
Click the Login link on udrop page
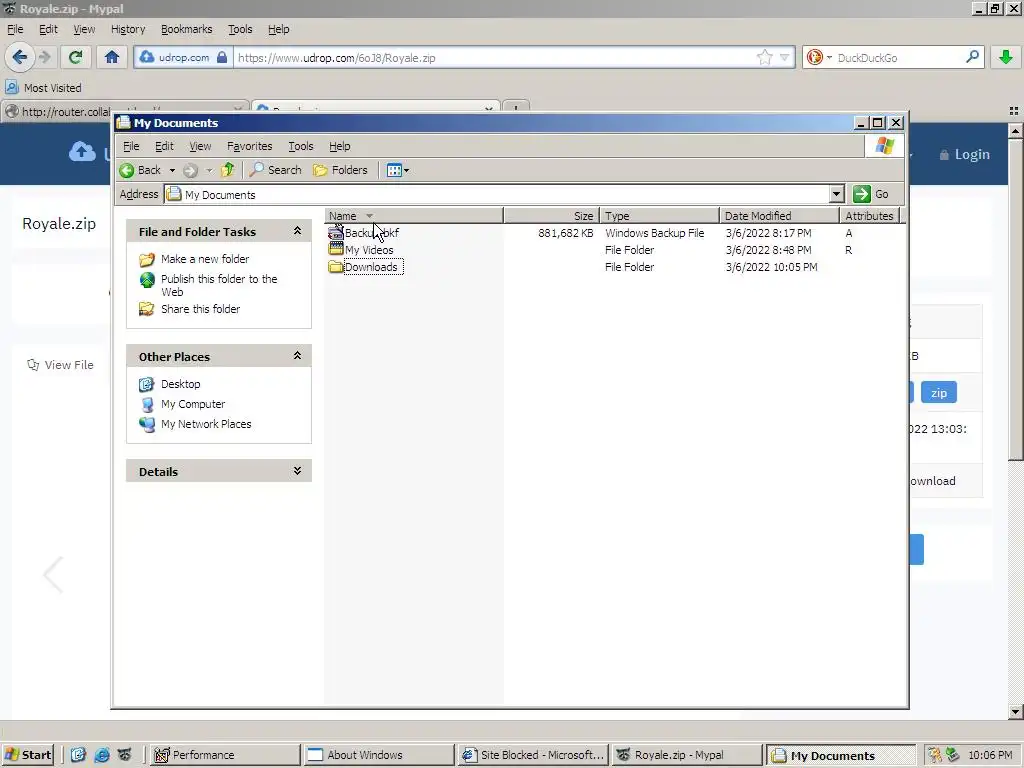(965, 155)
